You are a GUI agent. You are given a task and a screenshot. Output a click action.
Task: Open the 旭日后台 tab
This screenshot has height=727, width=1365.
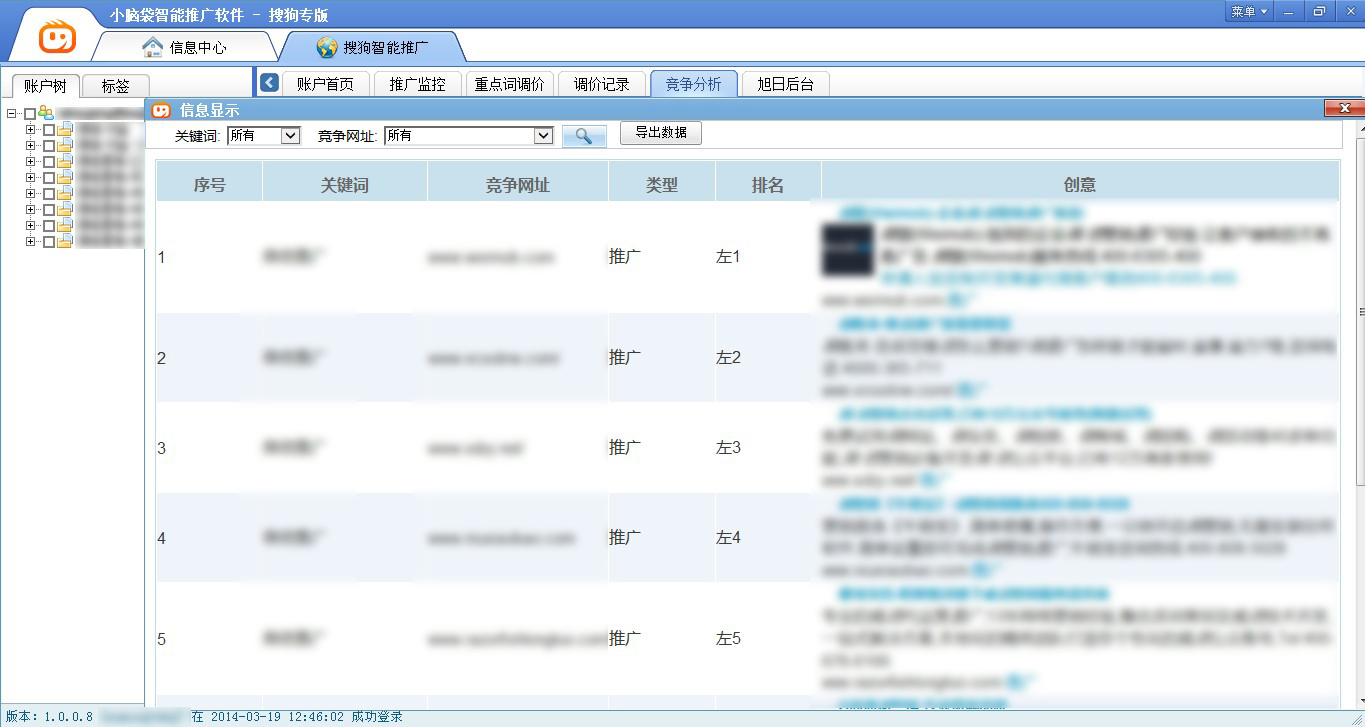coord(786,84)
